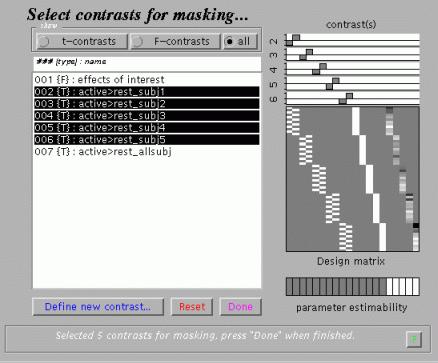Click the parameter estimability bar

[x=353, y=287]
